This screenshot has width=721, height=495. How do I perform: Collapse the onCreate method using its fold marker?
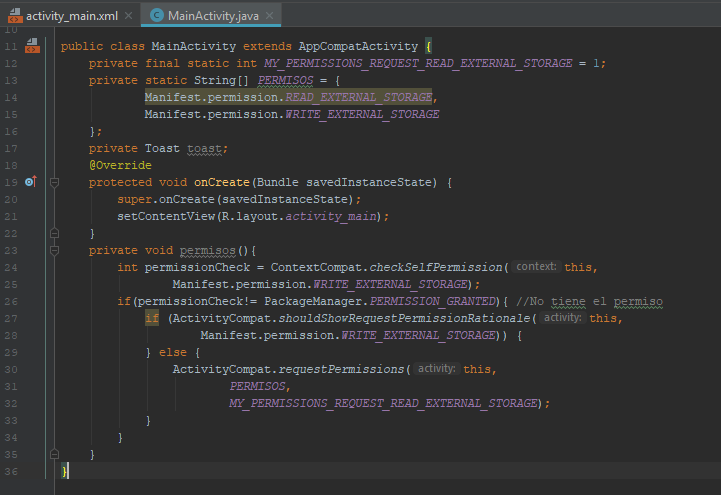click(54, 182)
